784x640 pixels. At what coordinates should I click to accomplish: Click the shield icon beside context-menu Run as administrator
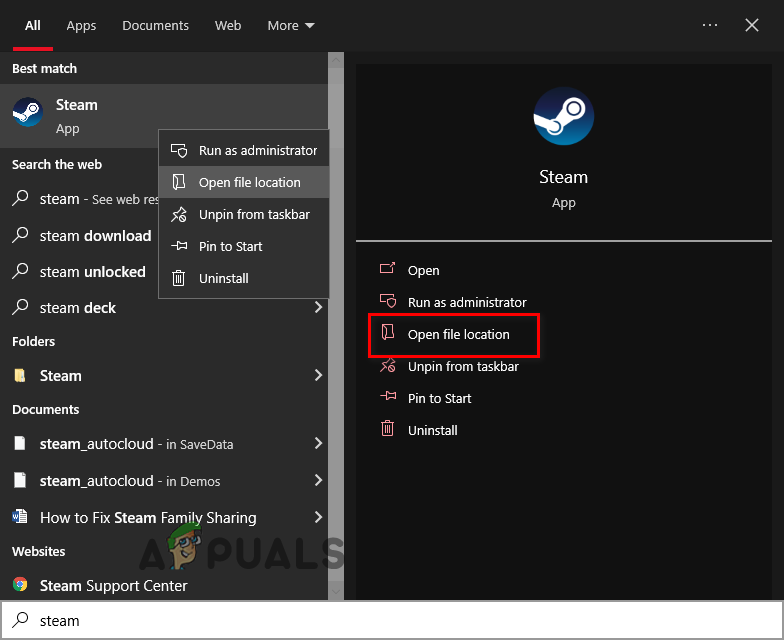[x=179, y=150]
